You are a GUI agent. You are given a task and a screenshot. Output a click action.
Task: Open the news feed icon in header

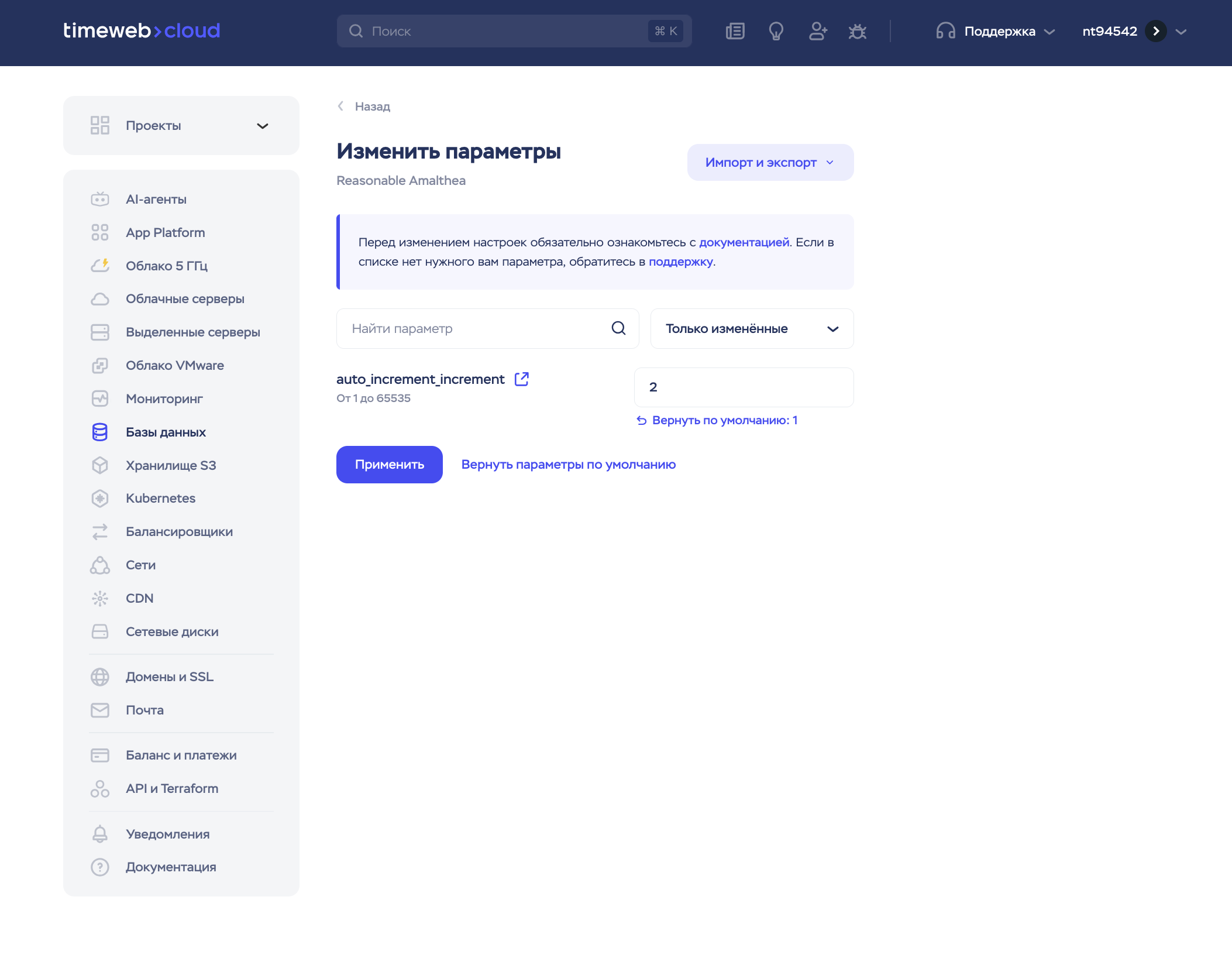[x=735, y=31]
